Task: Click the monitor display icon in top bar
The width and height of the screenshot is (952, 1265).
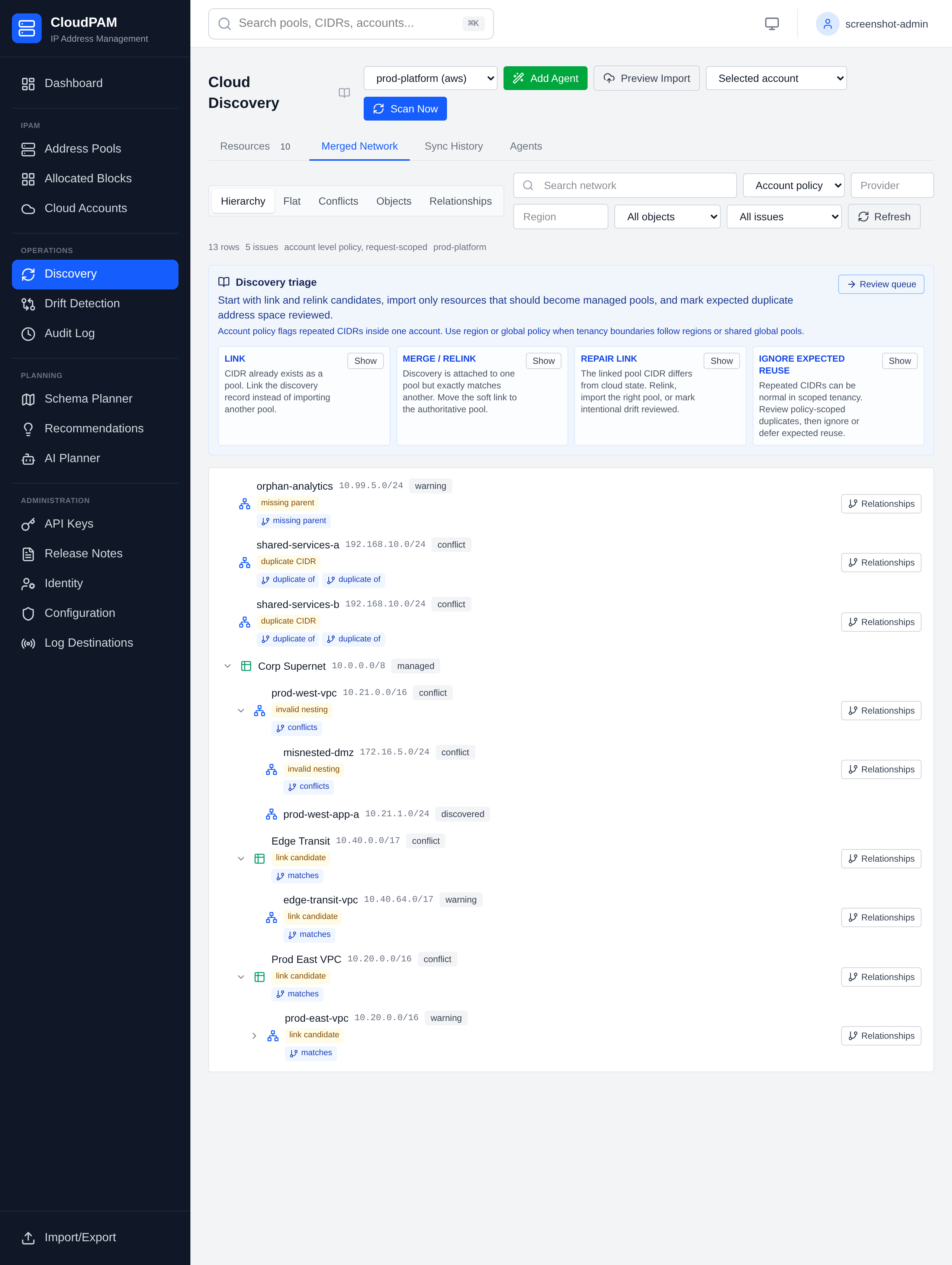Action: [x=771, y=23]
